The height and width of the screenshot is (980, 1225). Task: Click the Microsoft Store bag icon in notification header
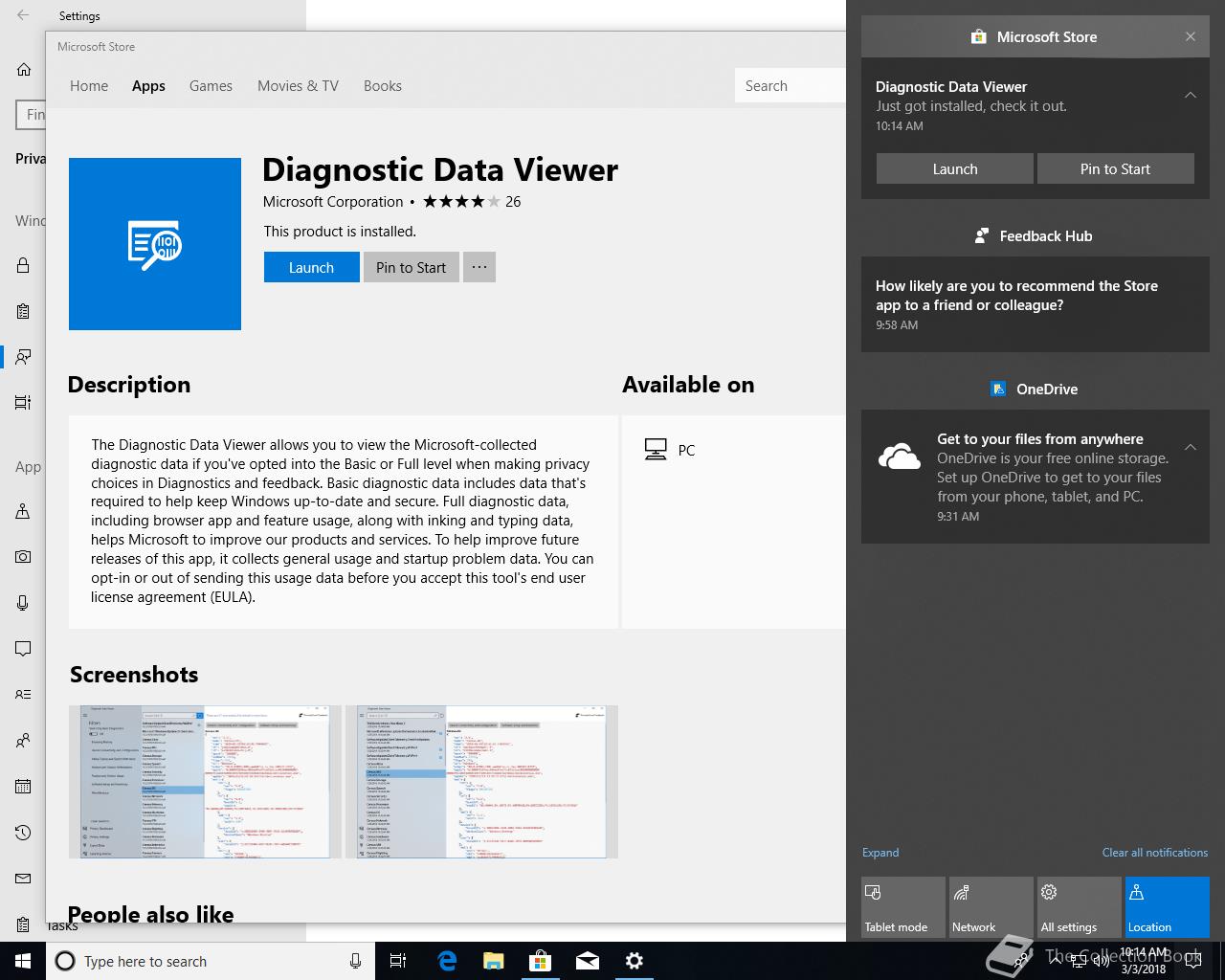pyautogui.click(x=978, y=36)
